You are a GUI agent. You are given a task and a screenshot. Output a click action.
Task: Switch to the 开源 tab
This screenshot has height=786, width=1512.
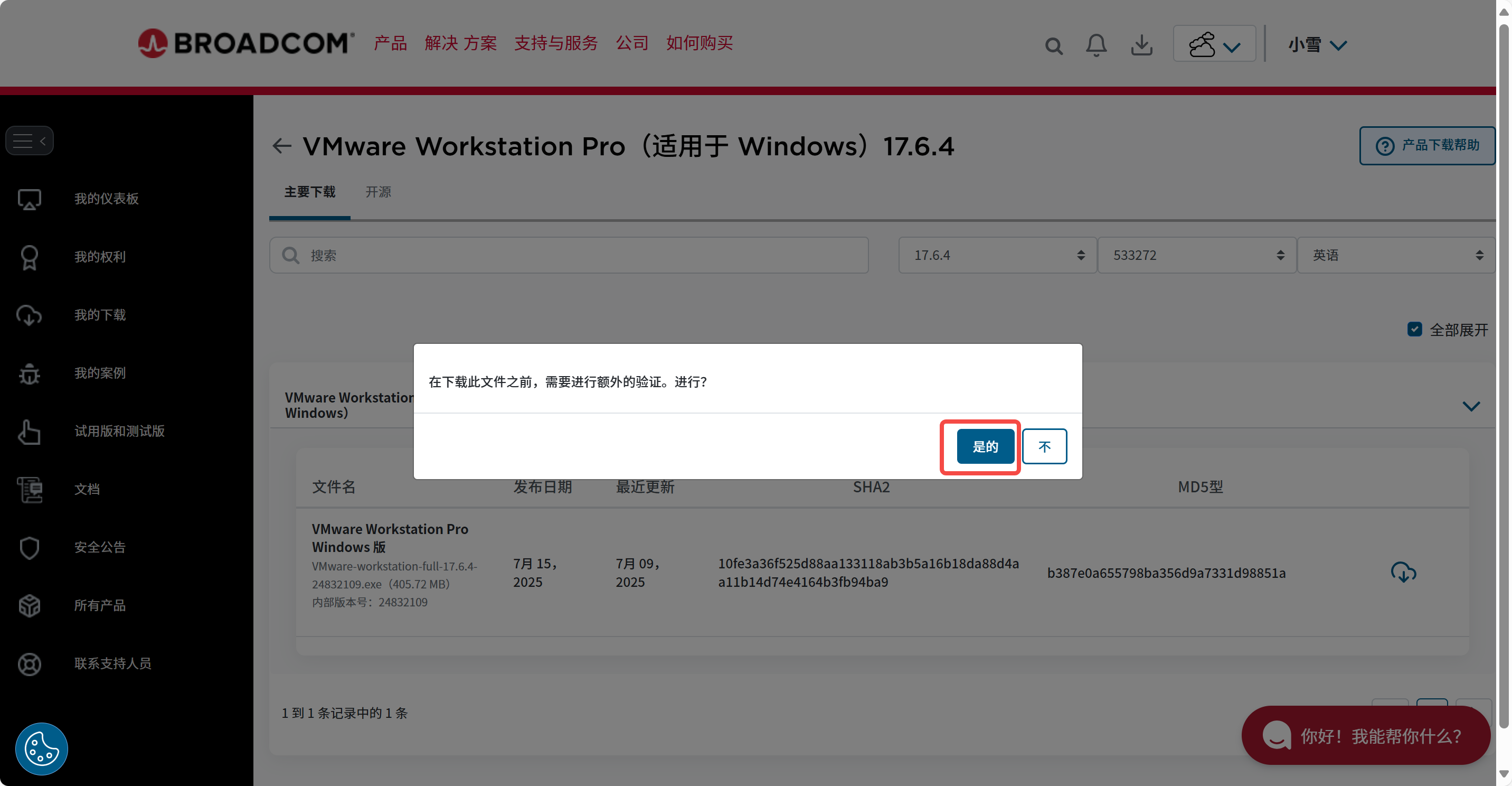click(378, 192)
